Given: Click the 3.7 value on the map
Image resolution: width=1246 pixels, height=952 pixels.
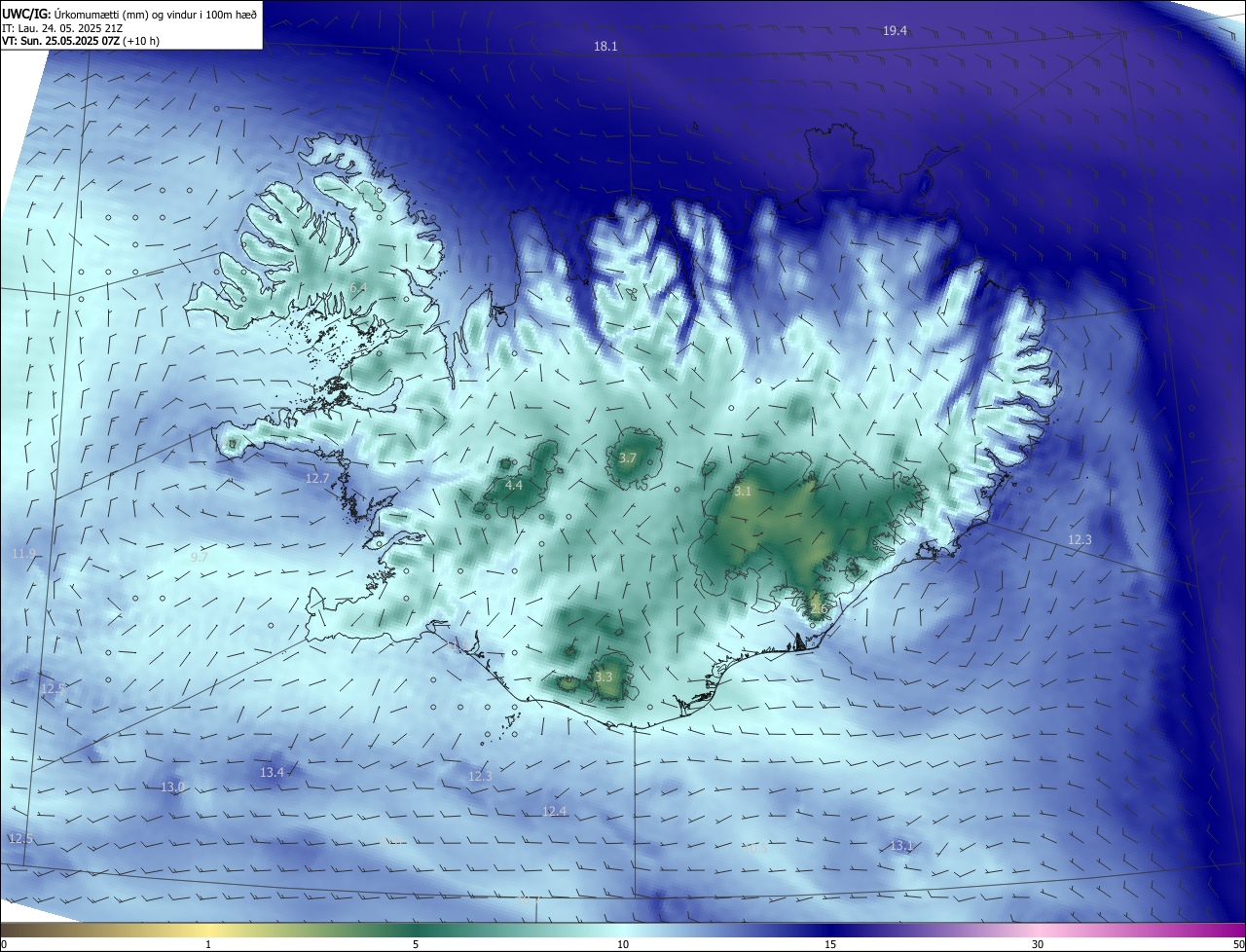Looking at the screenshot, I should [628, 458].
